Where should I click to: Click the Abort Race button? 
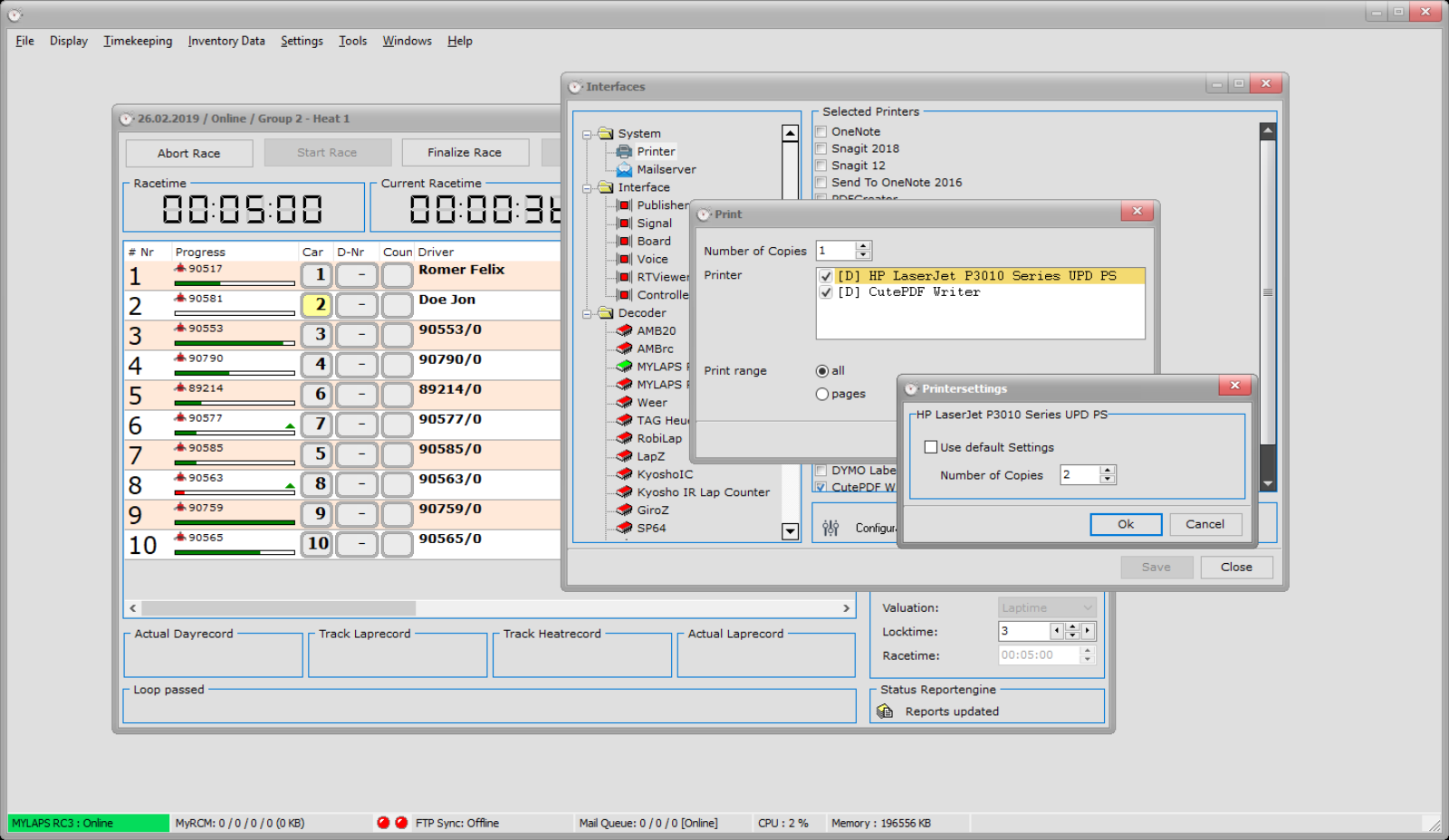189,153
